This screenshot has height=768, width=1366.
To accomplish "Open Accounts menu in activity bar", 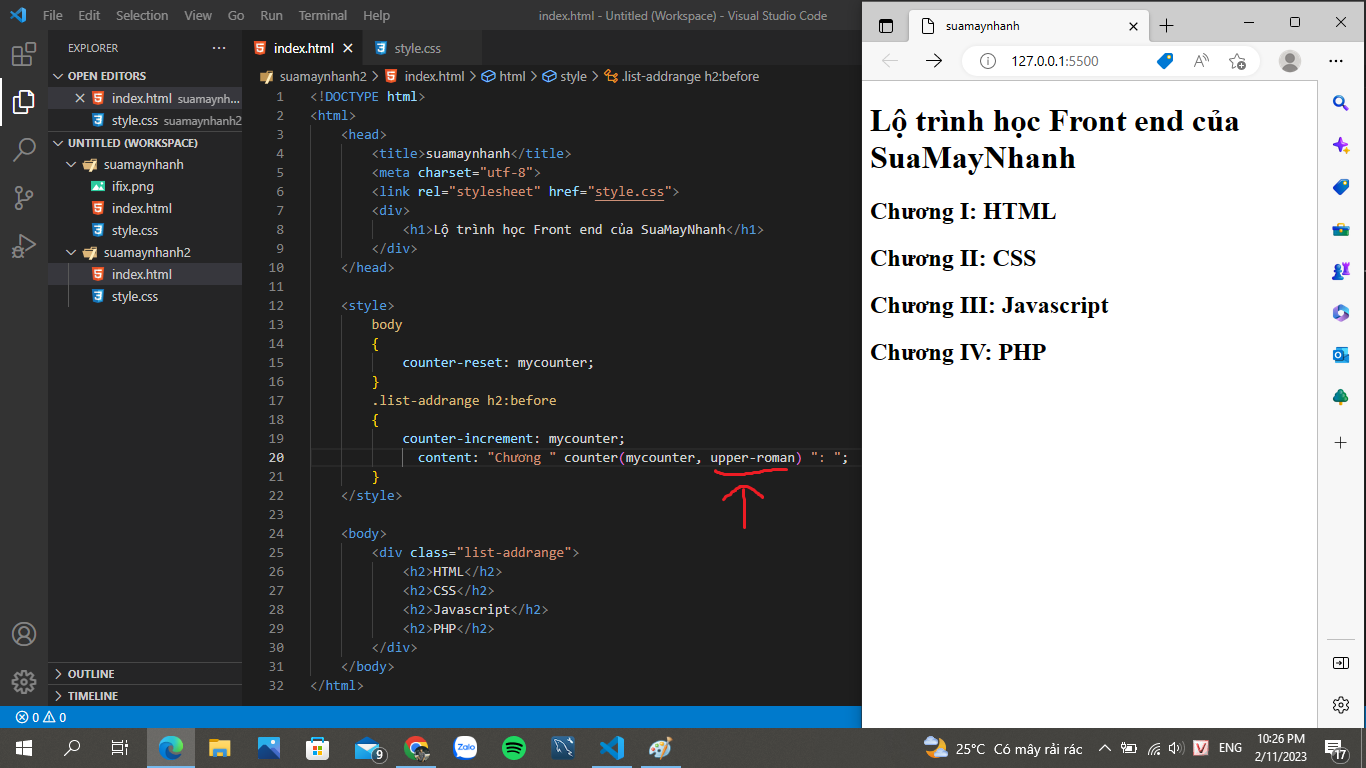I will point(24,634).
